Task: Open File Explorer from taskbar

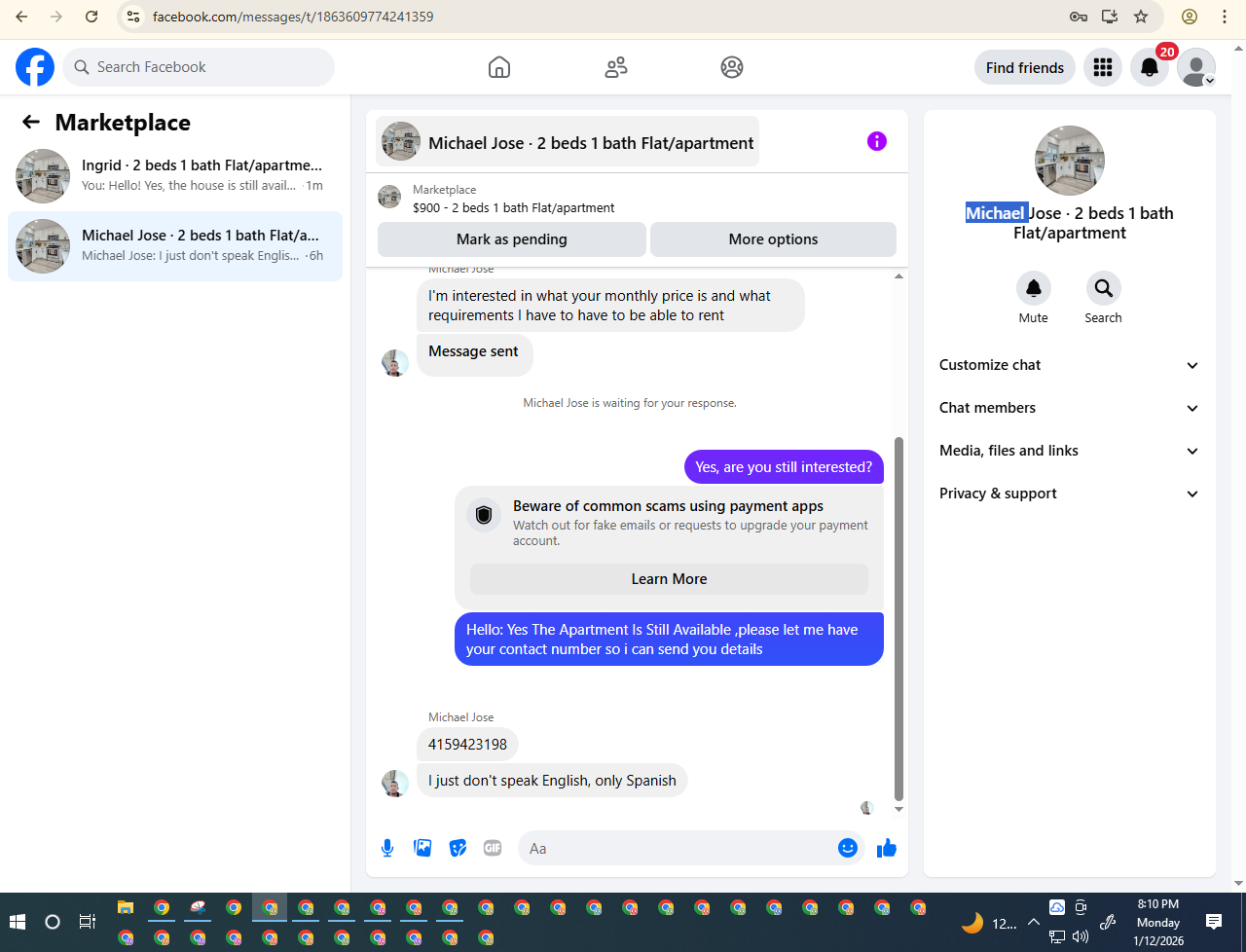Action: (x=126, y=907)
